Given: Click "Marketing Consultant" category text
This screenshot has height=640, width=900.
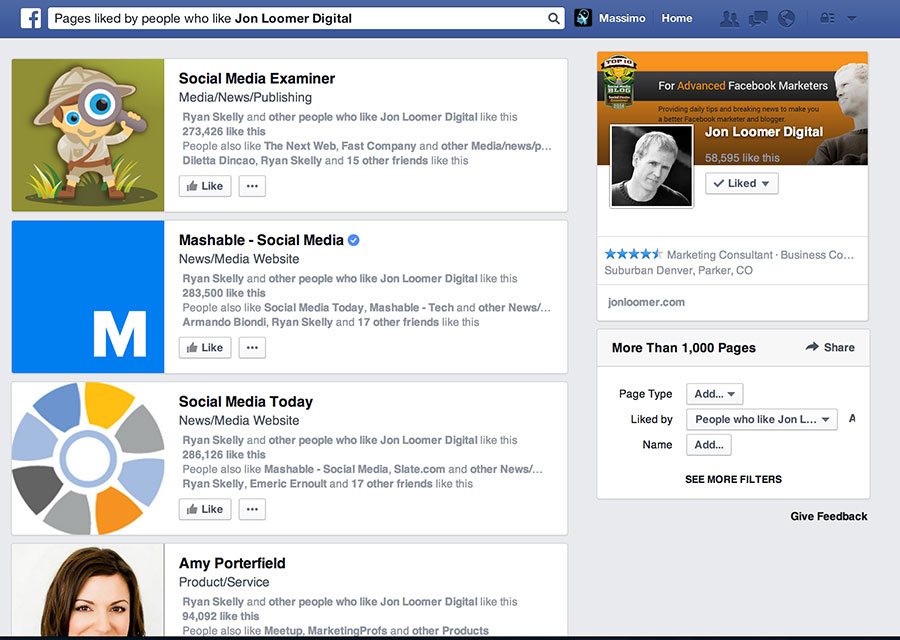Looking at the screenshot, I should [720, 255].
